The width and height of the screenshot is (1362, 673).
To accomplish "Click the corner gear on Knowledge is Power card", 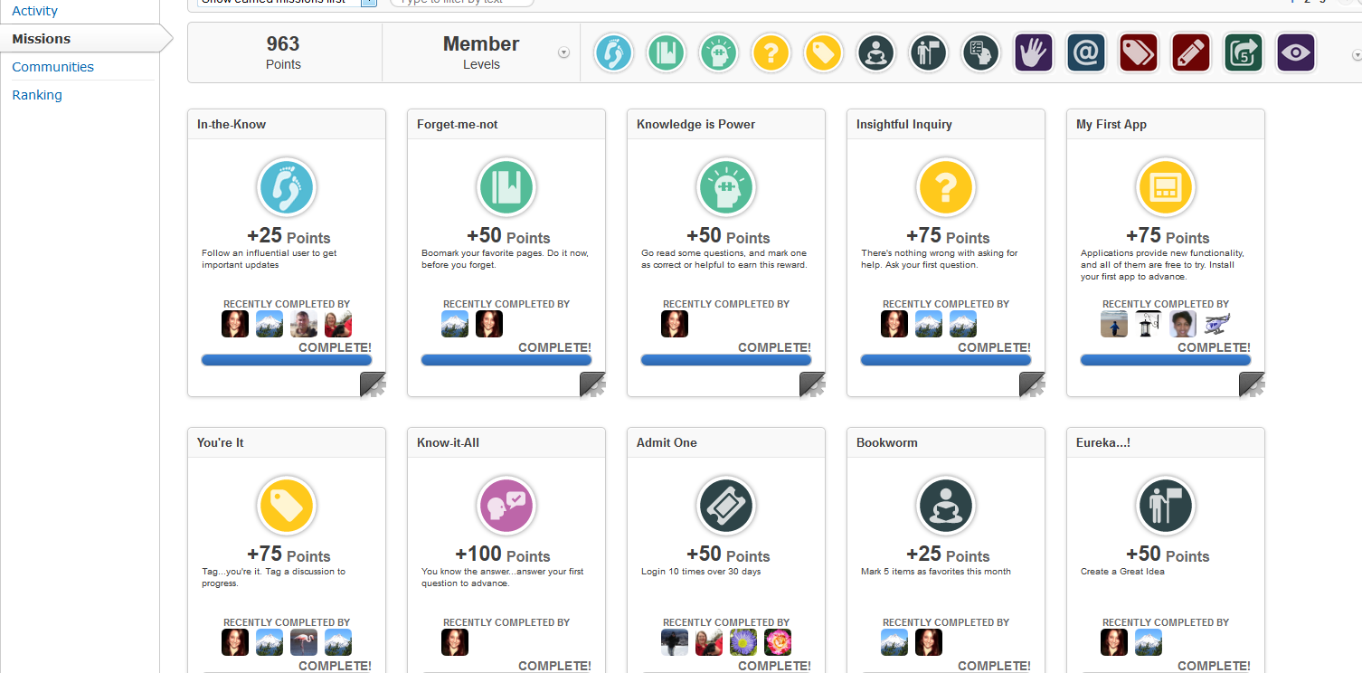I will coord(812,384).
